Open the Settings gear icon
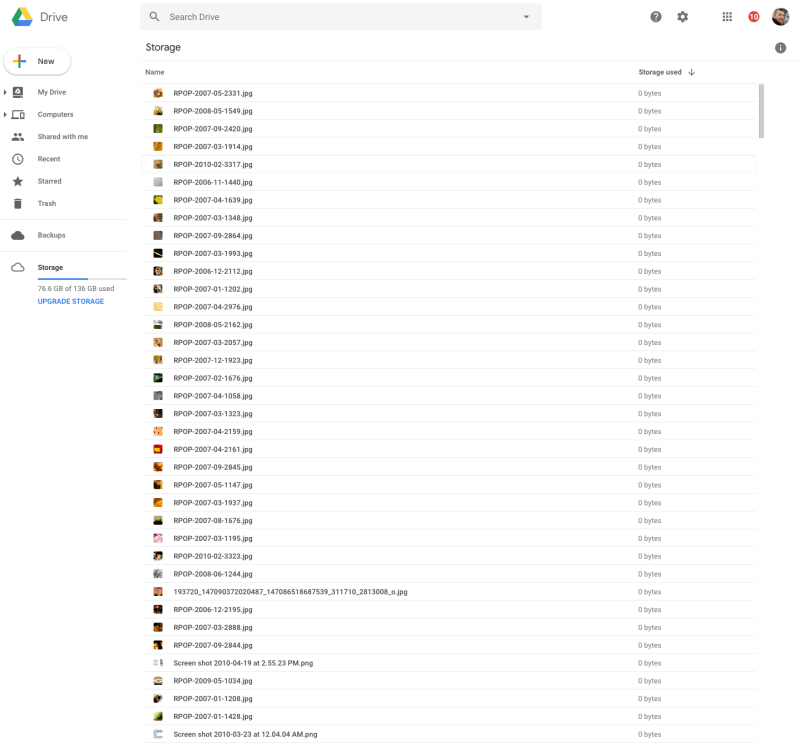 coord(683,17)
